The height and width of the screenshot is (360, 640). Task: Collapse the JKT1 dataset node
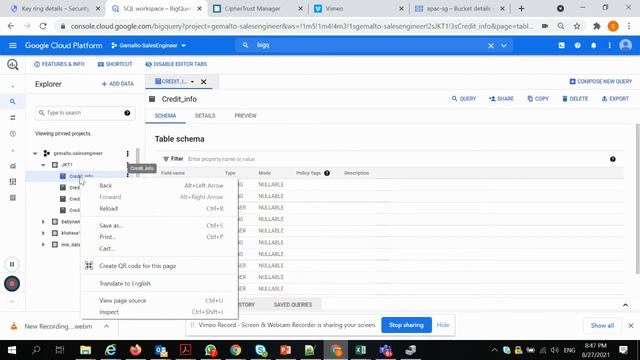click(x=43, y=165)
